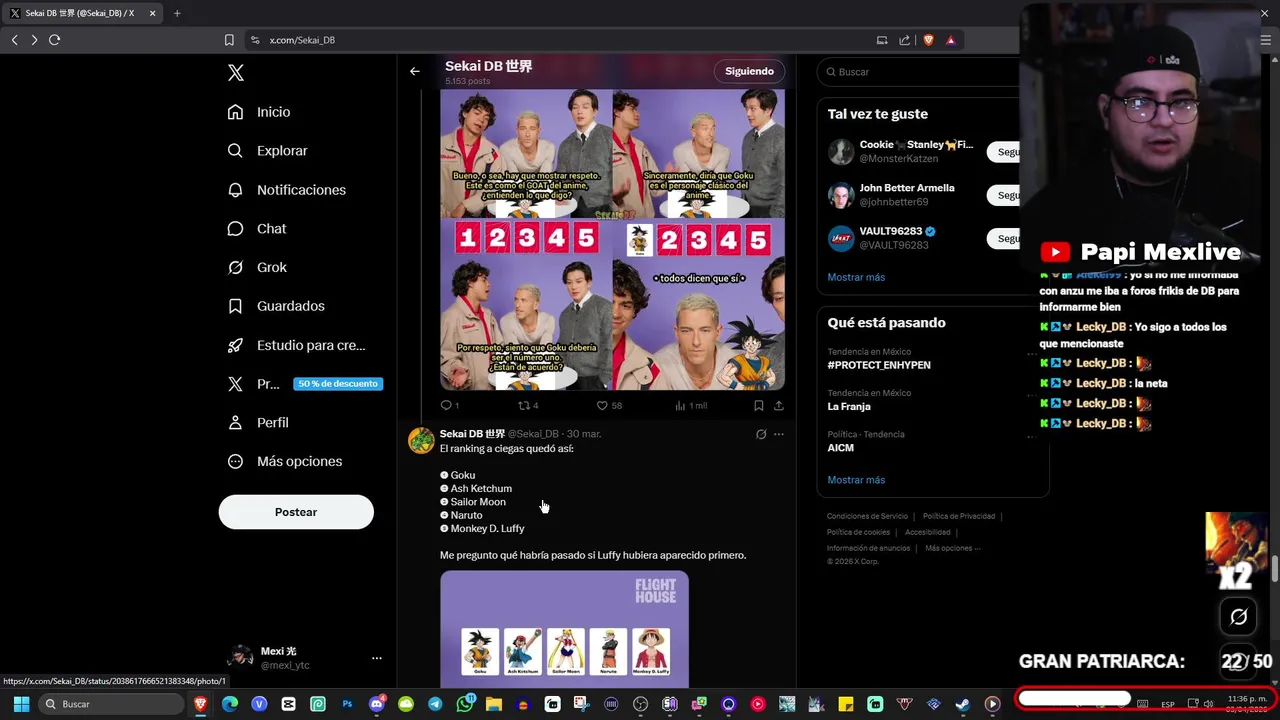Click the taskbar Buscar search box
The width and height of the screenshot is (1280, 720).
pyautogui.click(x=113, y=704)
